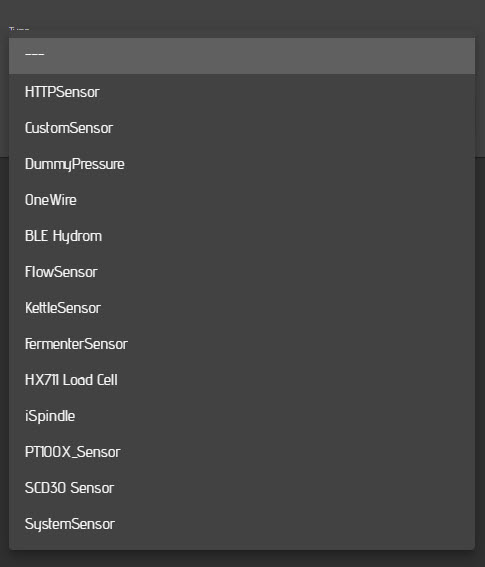Select DummyPressure sensor type
Viewport: 485px width, 567px height.
point(242,164)
